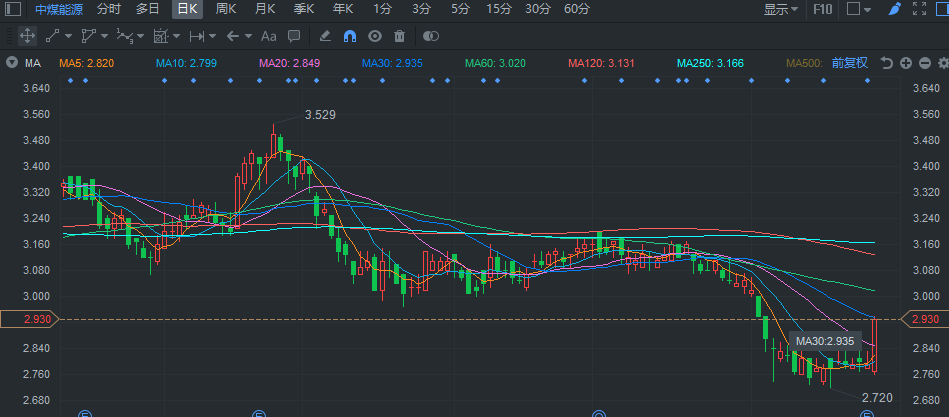Expand measurement grid tool dropdown arrow

pos(176,36)
